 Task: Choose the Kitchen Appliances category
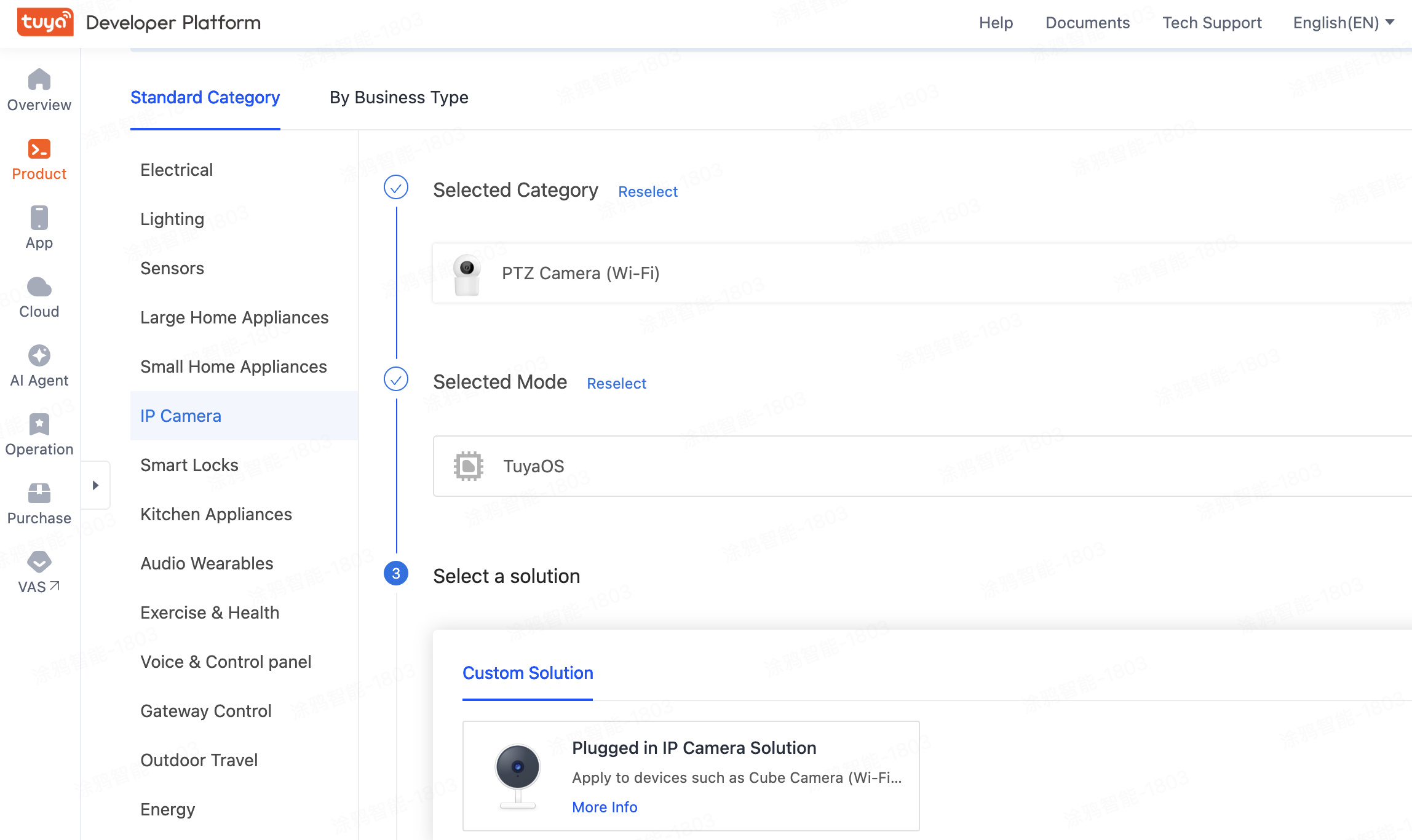click(244, 514)
